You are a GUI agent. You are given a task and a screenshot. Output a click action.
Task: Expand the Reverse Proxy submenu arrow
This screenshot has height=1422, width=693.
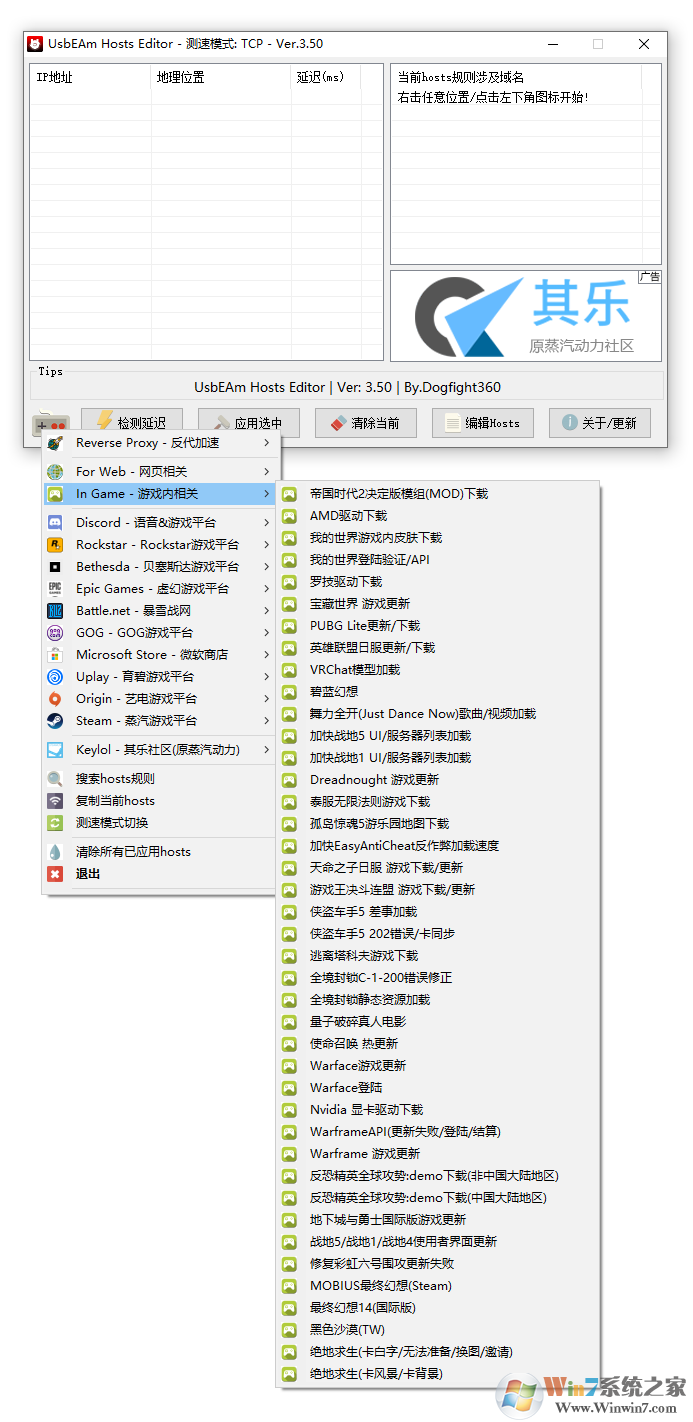pyautogui.click(x=266, y=442)
